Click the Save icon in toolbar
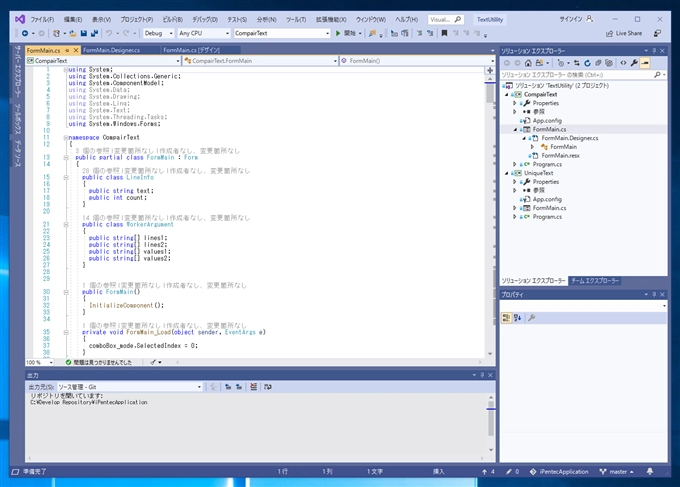 [x=84, y=33]
